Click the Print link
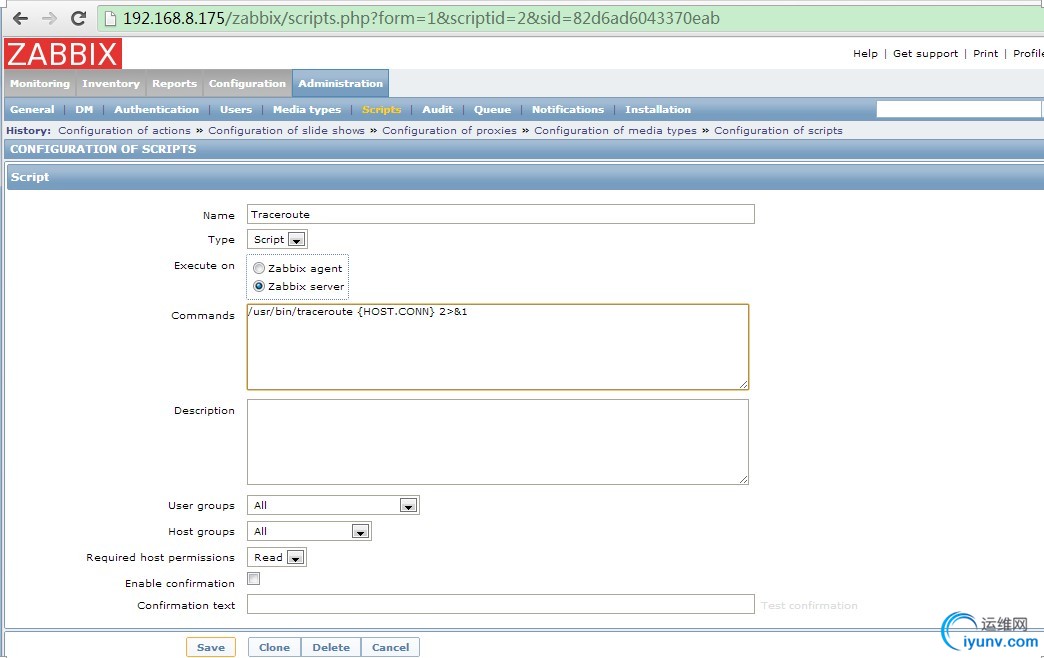This screenshot has width=1044, height=658. click(985, 54)
